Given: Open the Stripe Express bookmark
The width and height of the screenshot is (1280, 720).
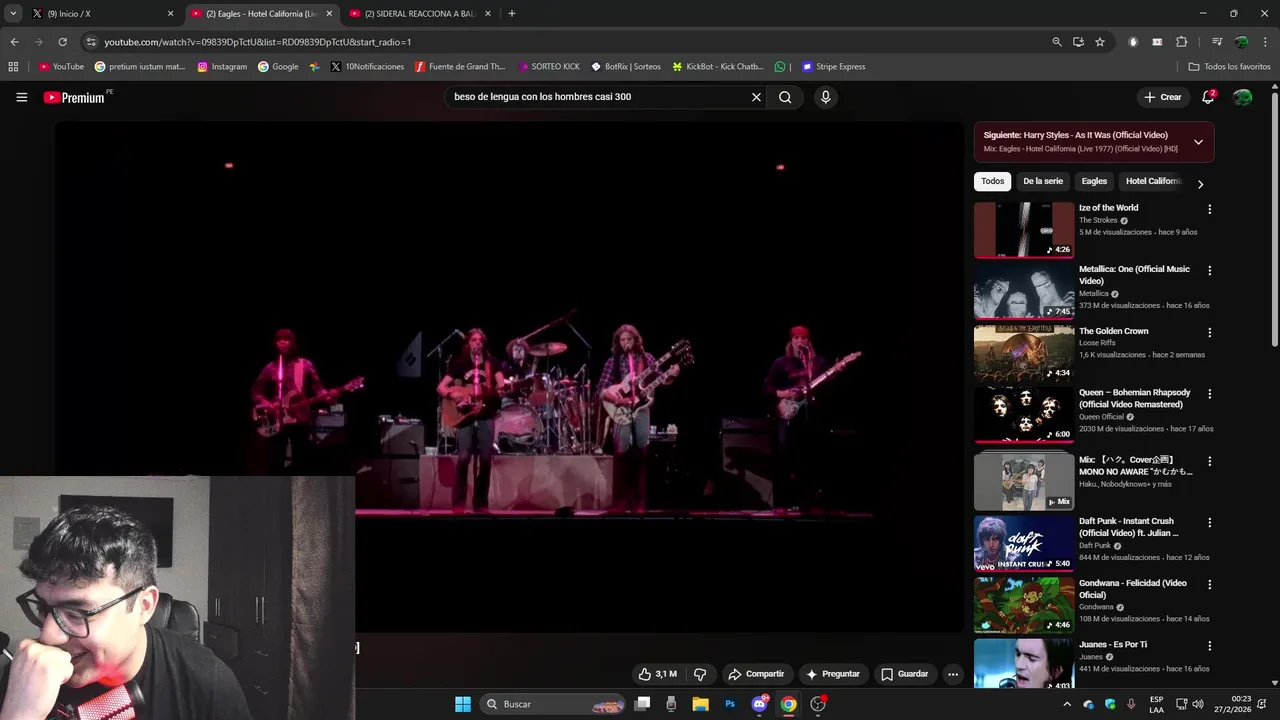Looking at the screenshot, I should point(834,67).
